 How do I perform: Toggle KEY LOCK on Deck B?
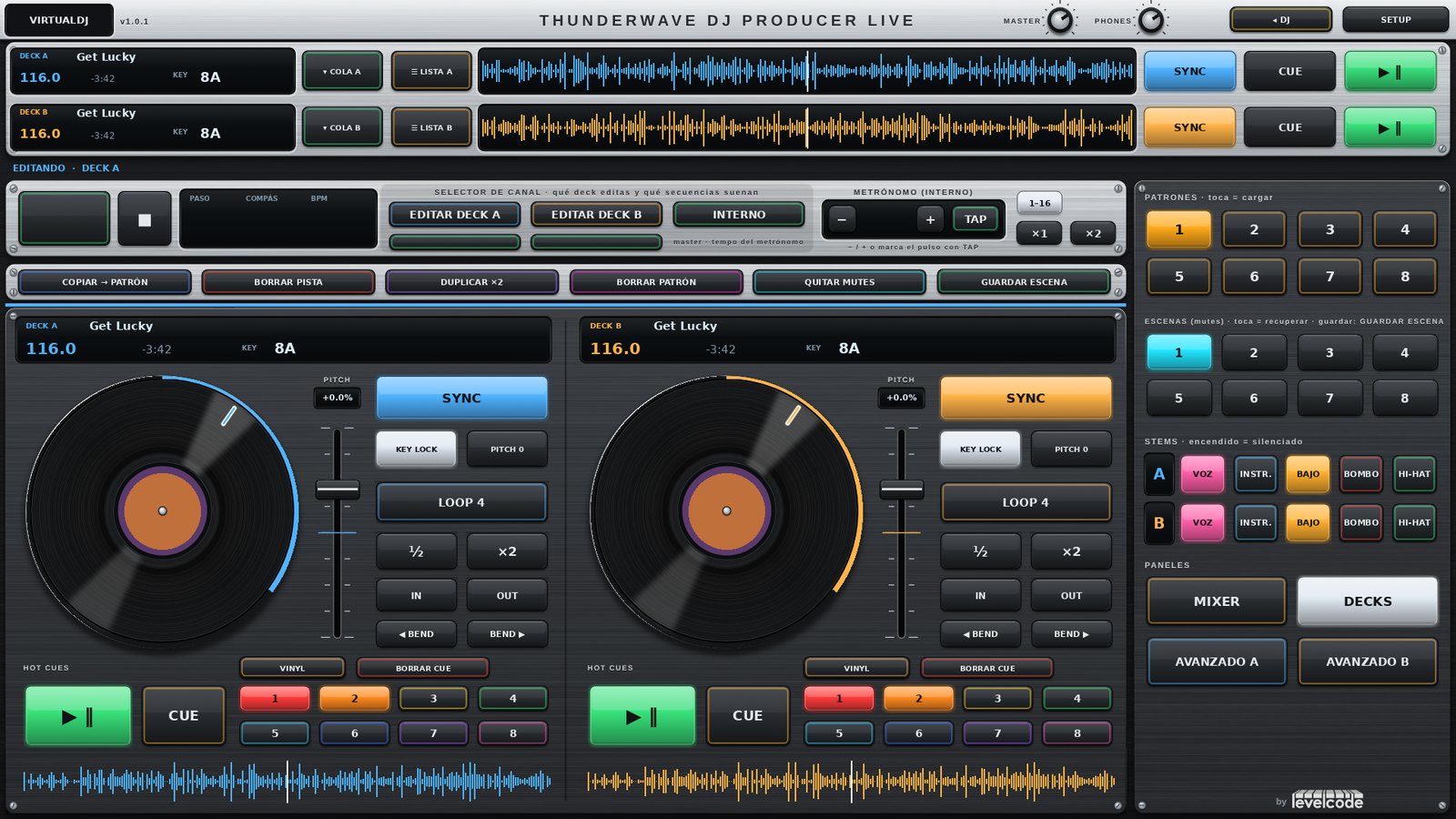pyautogui.click(x=980, y=450)
